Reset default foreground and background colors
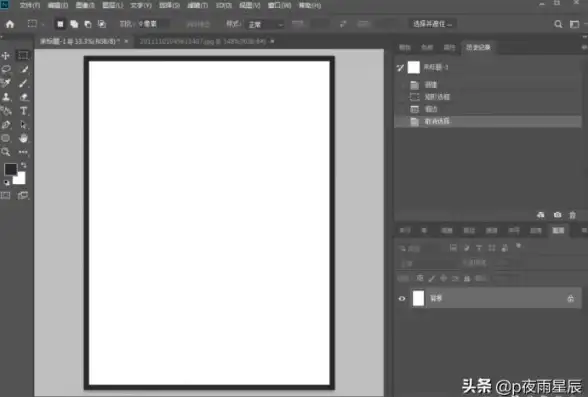This screenshot has width=588, height=397. (6, 183)
